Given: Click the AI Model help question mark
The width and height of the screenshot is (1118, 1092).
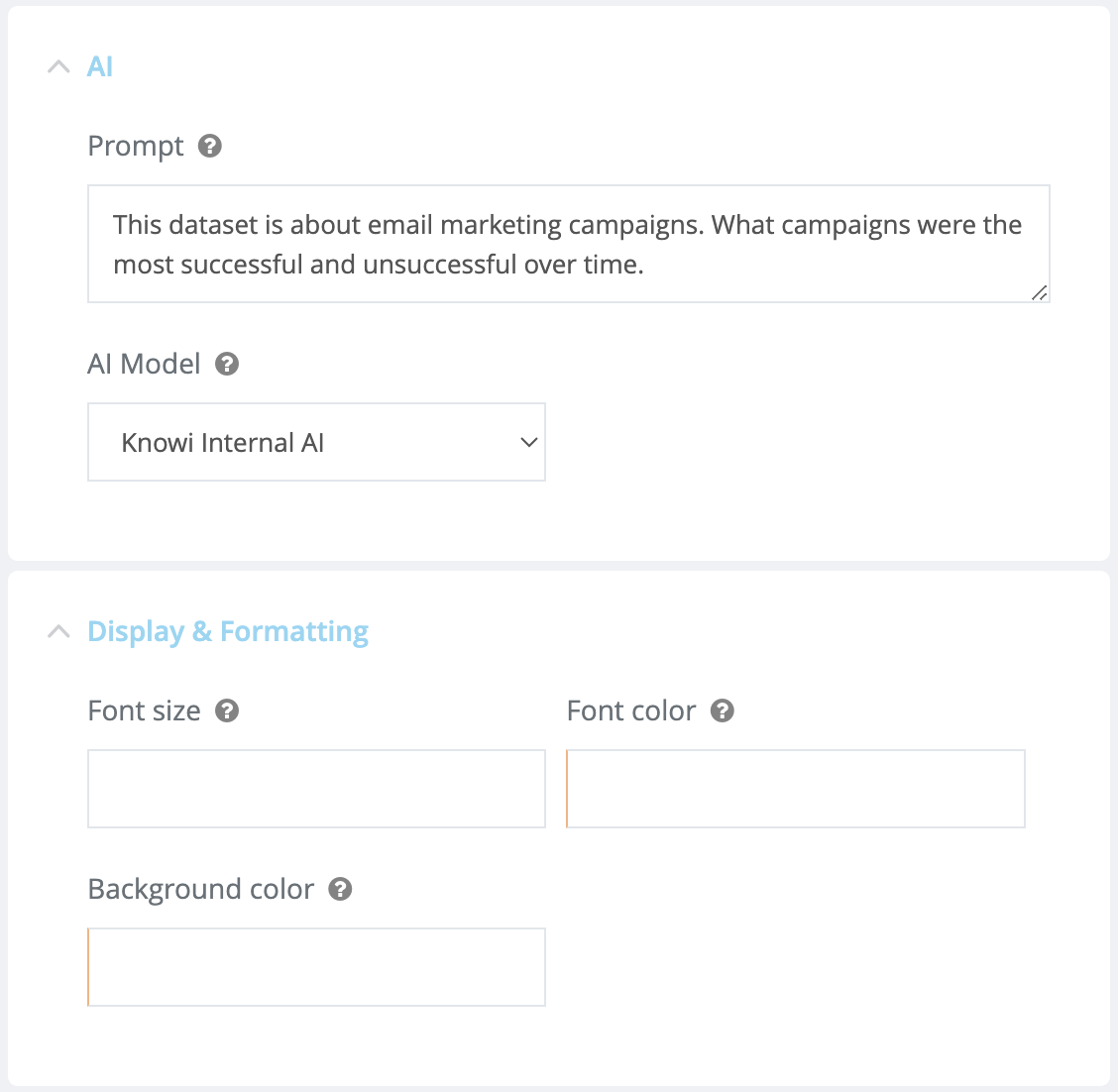Looking at the screenshot, I should pyautogui.click(x=227, y=365).
